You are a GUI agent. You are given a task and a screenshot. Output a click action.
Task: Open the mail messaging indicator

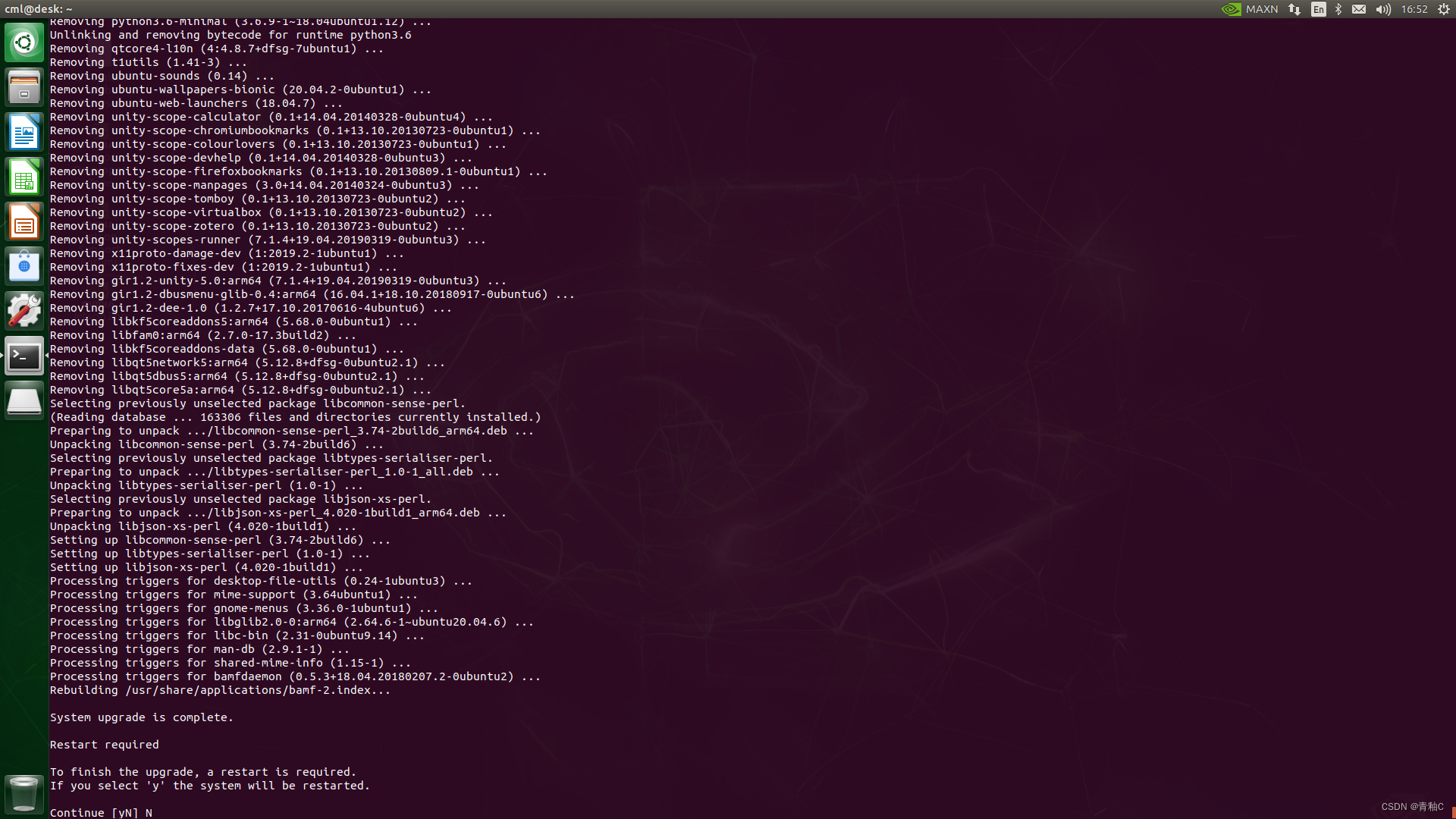coord(1359,9)
